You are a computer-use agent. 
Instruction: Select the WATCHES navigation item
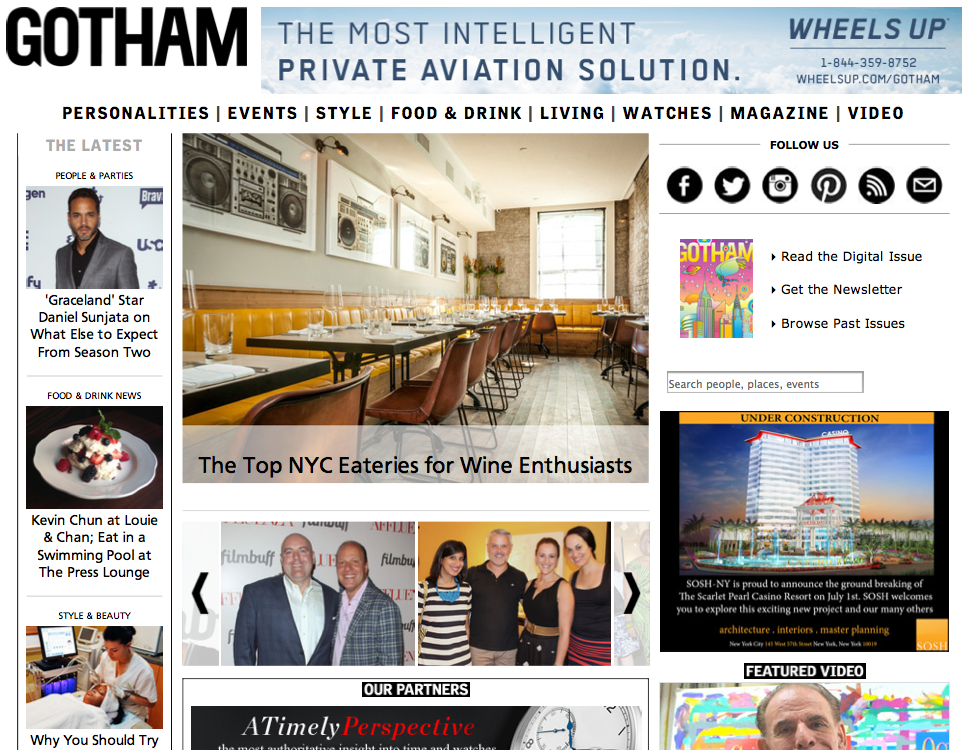(667, 113)
